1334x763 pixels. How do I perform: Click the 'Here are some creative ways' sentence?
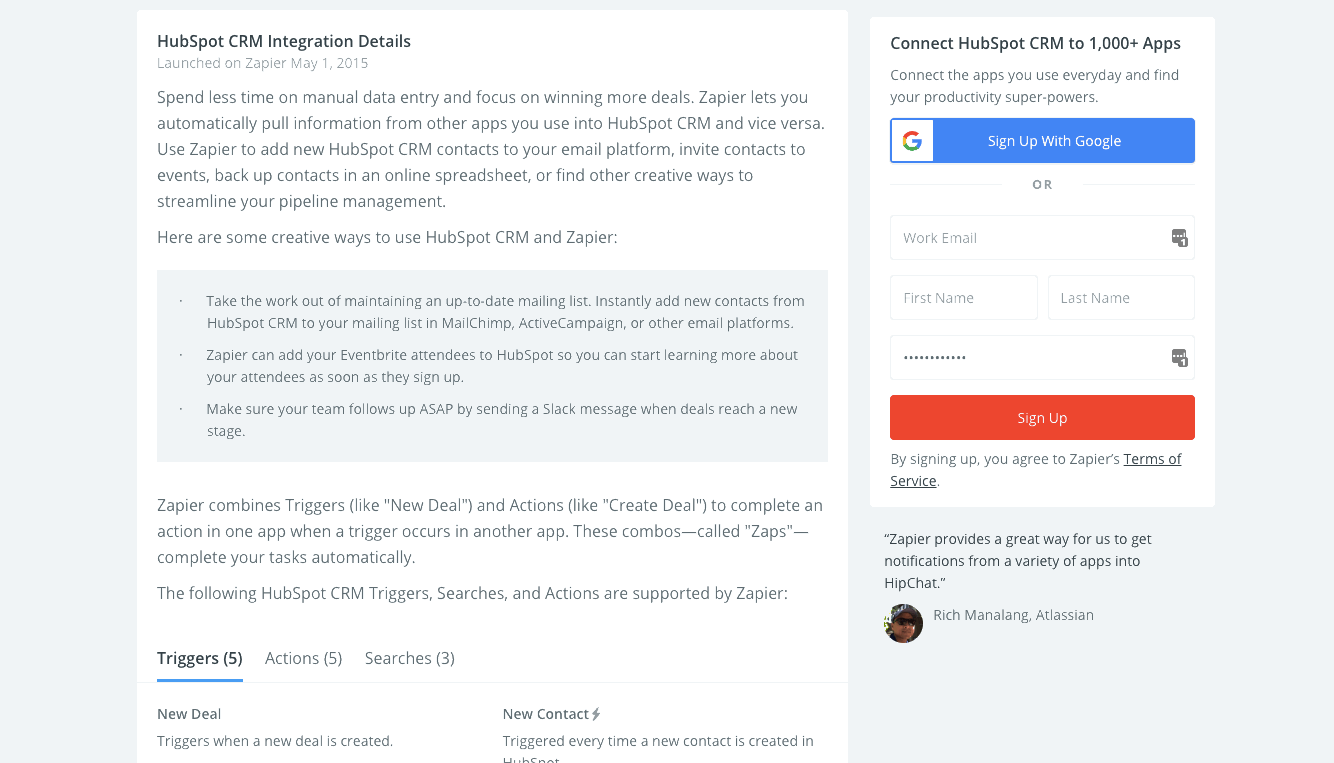[x=387, y=237]
